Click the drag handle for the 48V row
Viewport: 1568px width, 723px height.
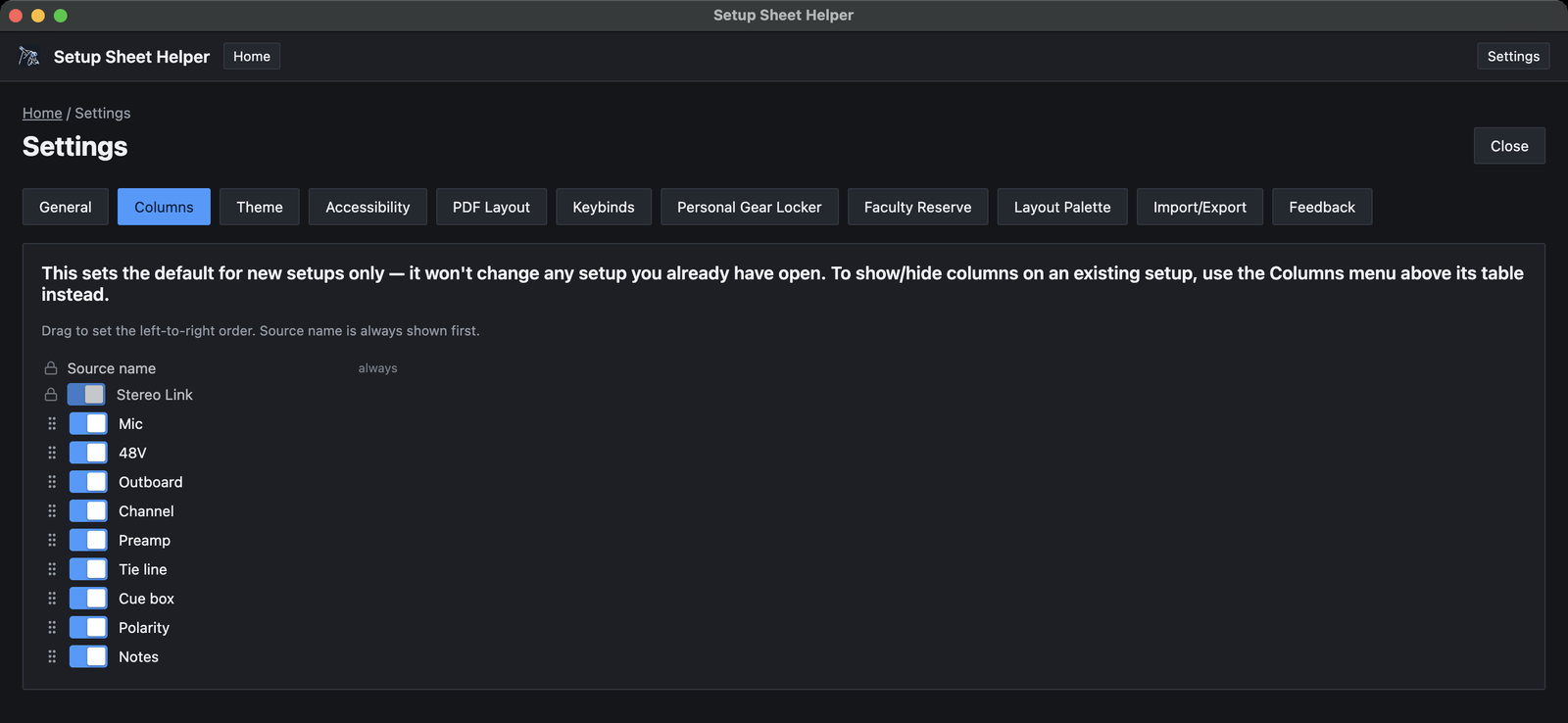[52, 453]
